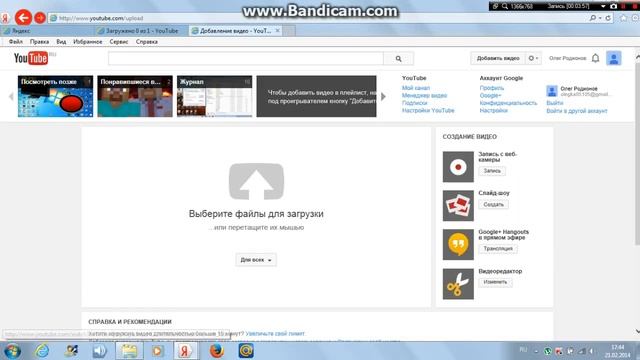Switch to the Яндекс tab
640x360 pixels.
pos(47,31)
